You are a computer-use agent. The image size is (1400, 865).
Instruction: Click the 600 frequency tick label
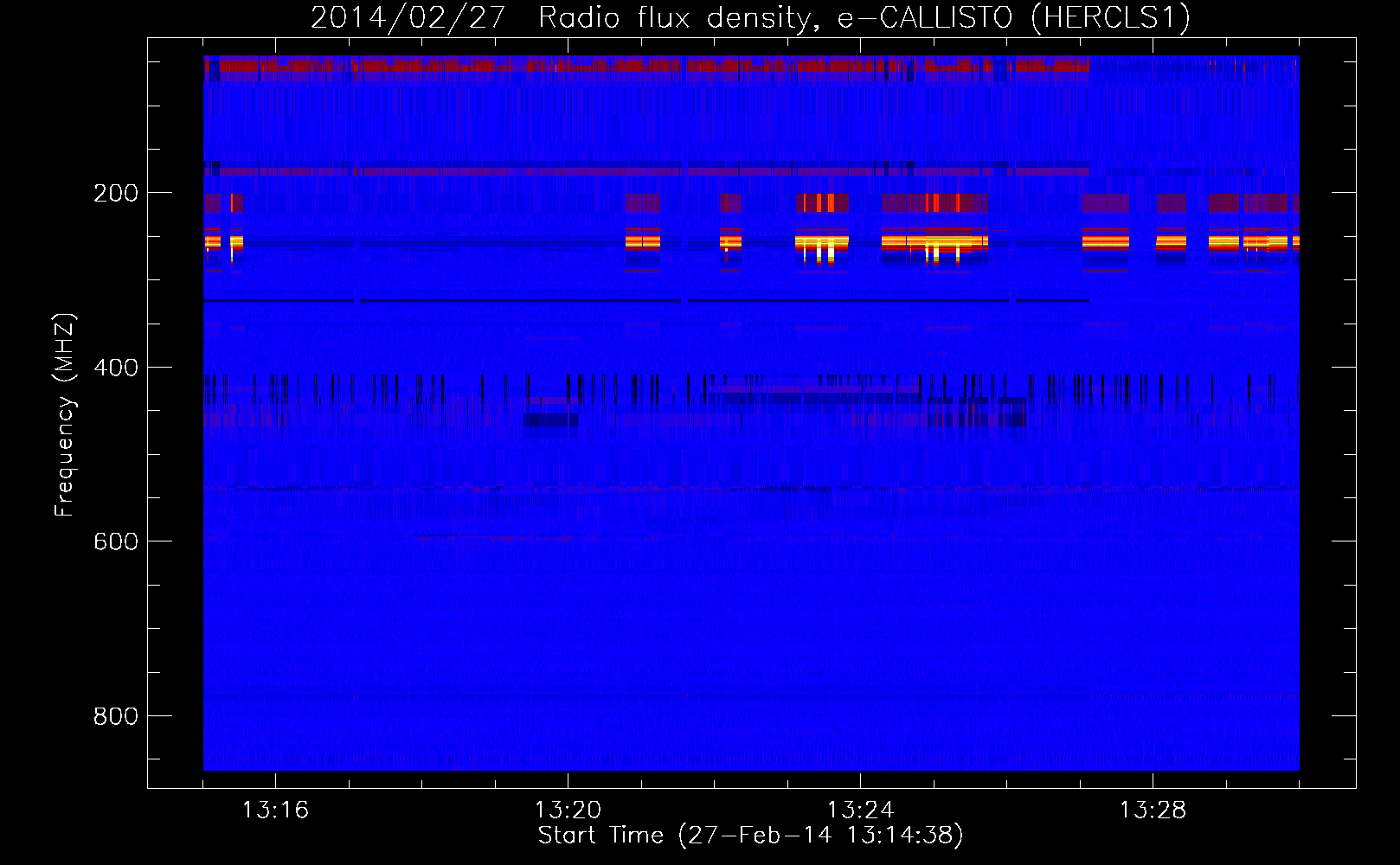pos(116,541)
